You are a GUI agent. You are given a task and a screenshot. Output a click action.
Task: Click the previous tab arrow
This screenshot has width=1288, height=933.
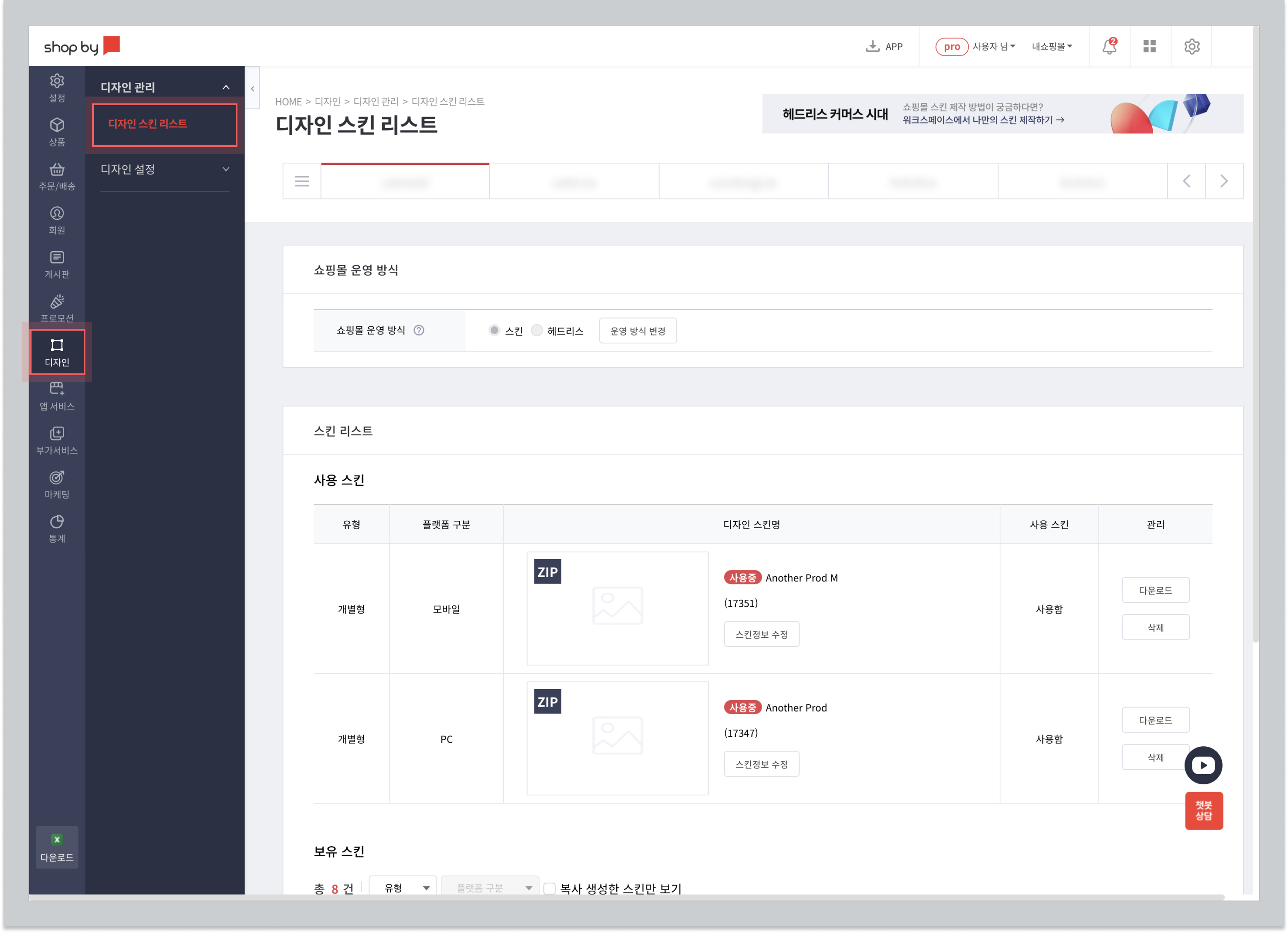(x=1186, y=181)
